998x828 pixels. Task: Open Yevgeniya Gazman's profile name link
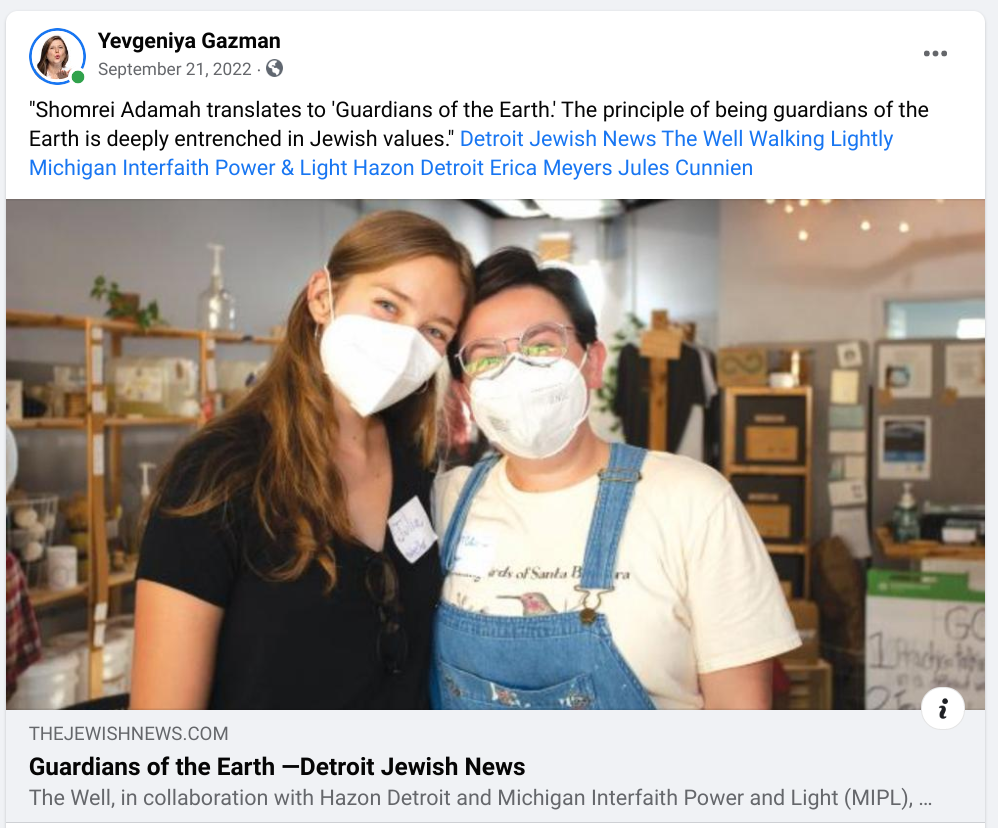[x=189, y=41]
